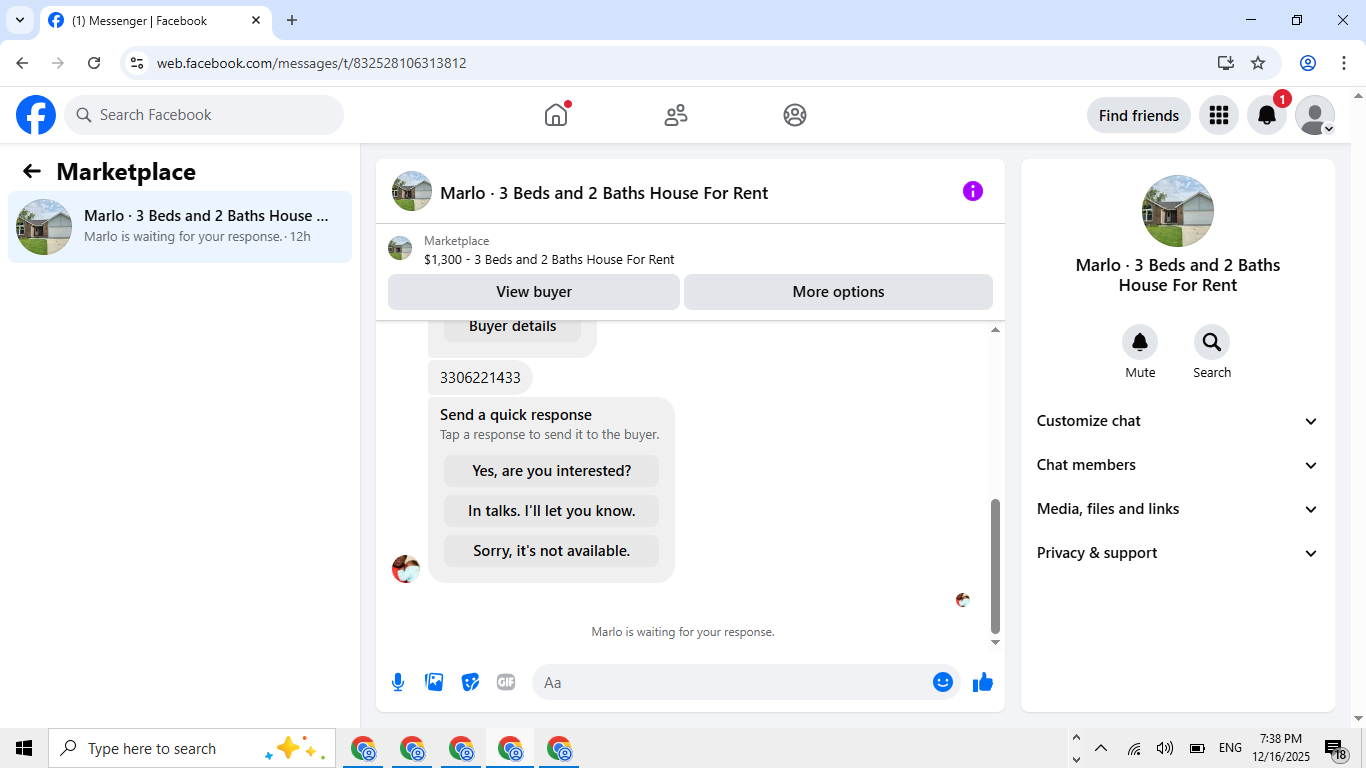This screenshot has width=1366, height=768.
Task: Send a thumbs-up like
Action: (983, 682)
